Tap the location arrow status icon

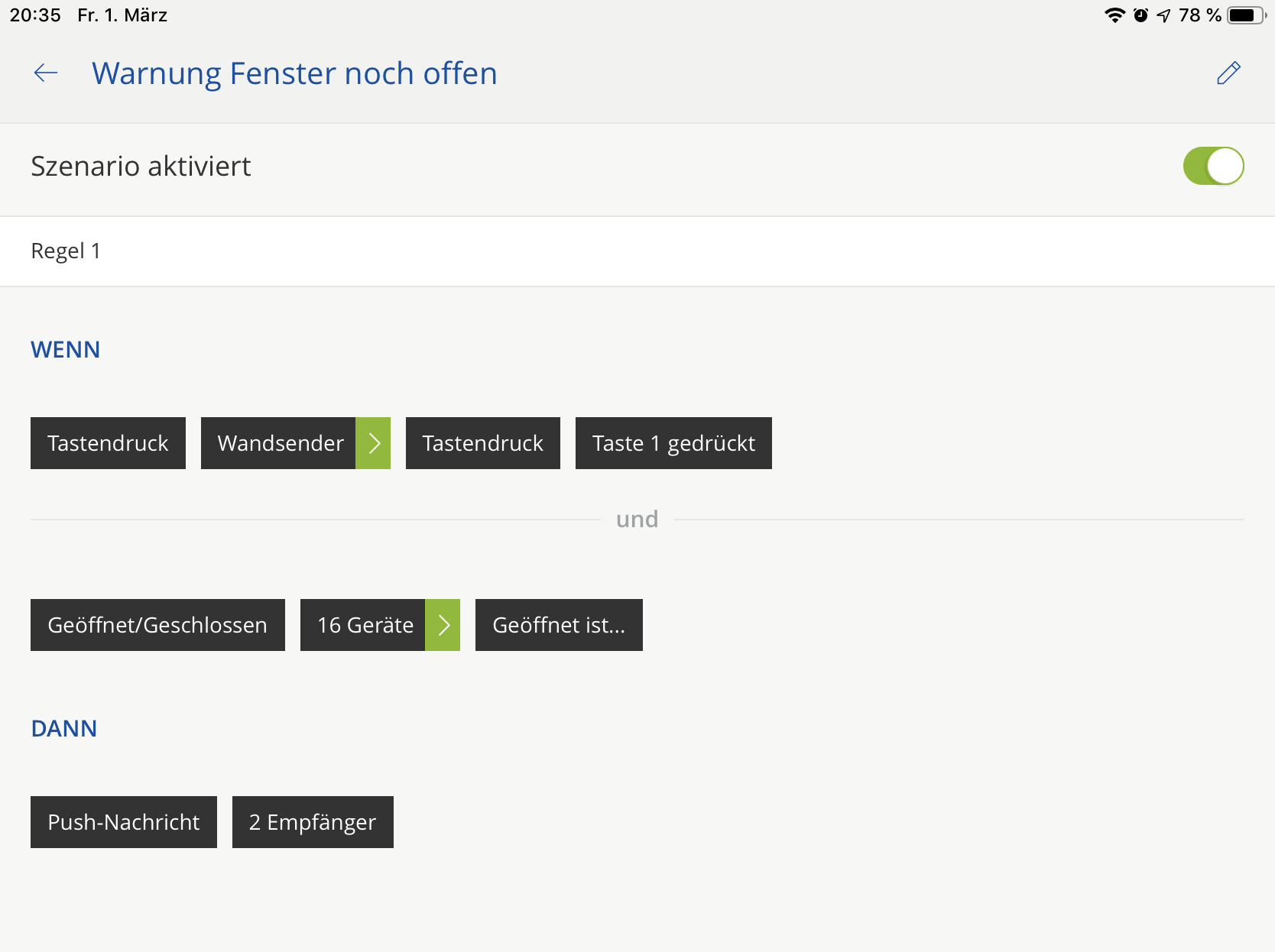(x=1163, y=15)
